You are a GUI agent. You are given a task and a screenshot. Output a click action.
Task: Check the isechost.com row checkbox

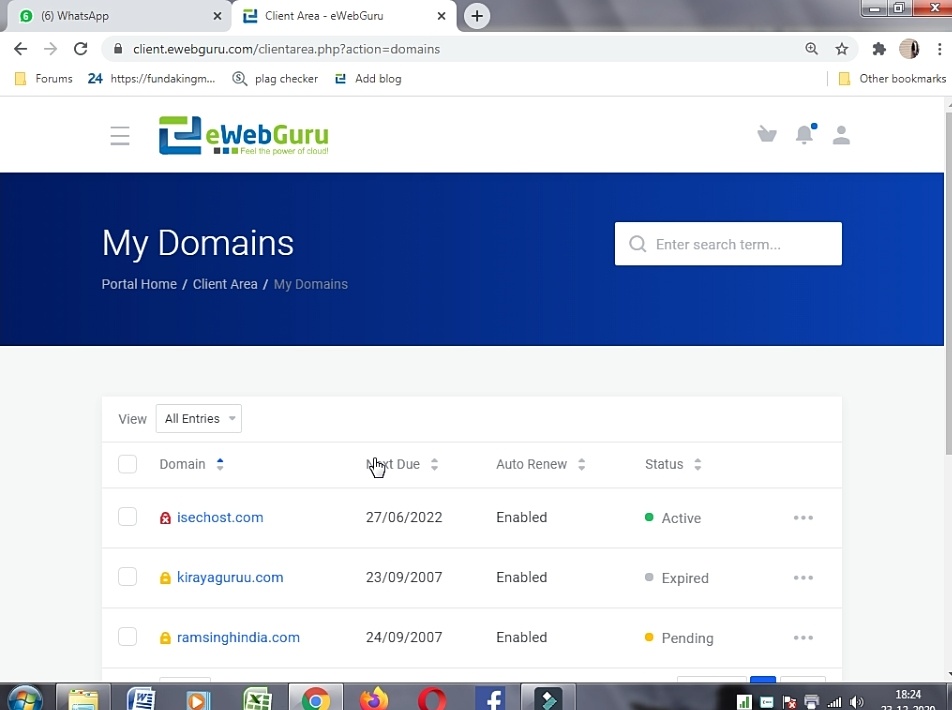pos(128,517)
